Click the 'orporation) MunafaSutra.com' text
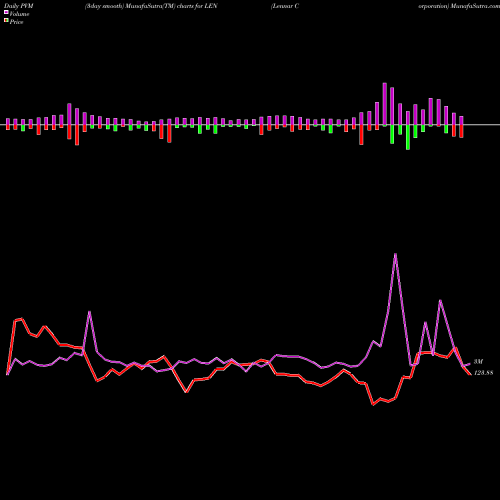Image resolution: width=500 pixels, height=500 pixels. coord(459,6)
